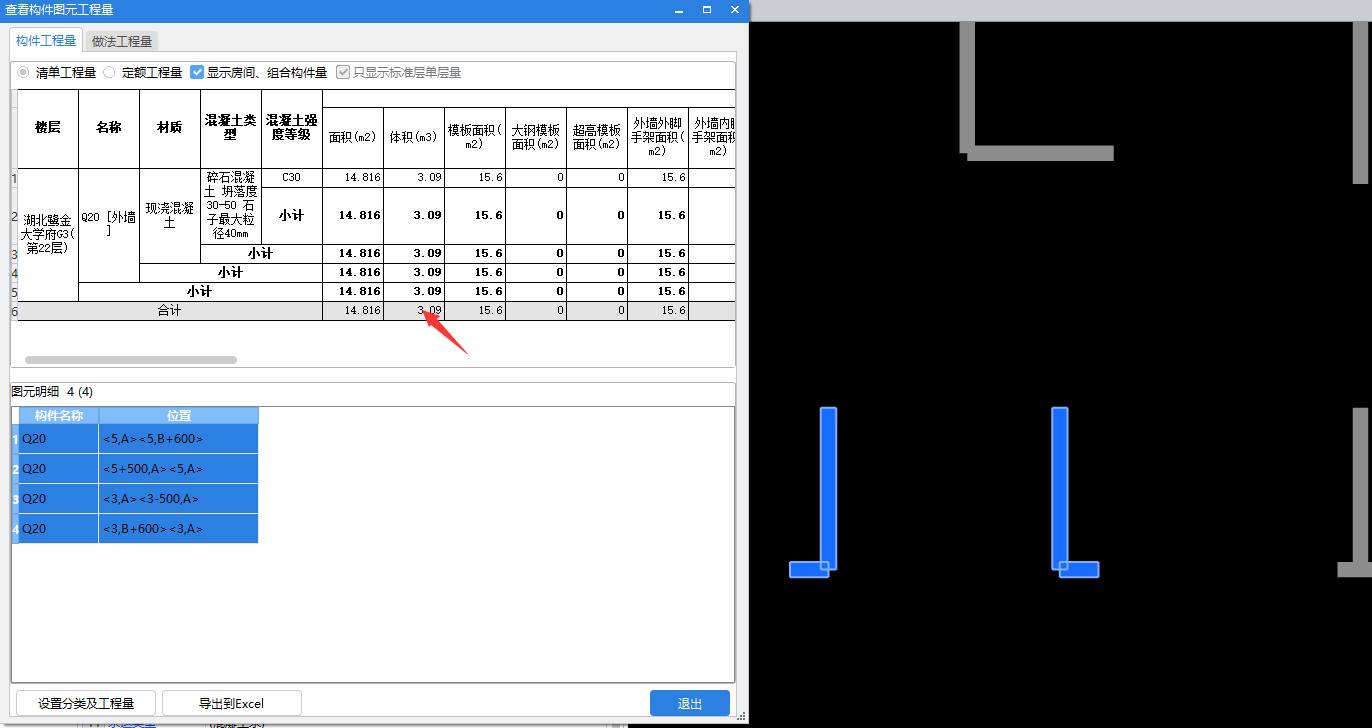Click the 合计 total row label
1372x728 pixels.
[x=170, y=311]
